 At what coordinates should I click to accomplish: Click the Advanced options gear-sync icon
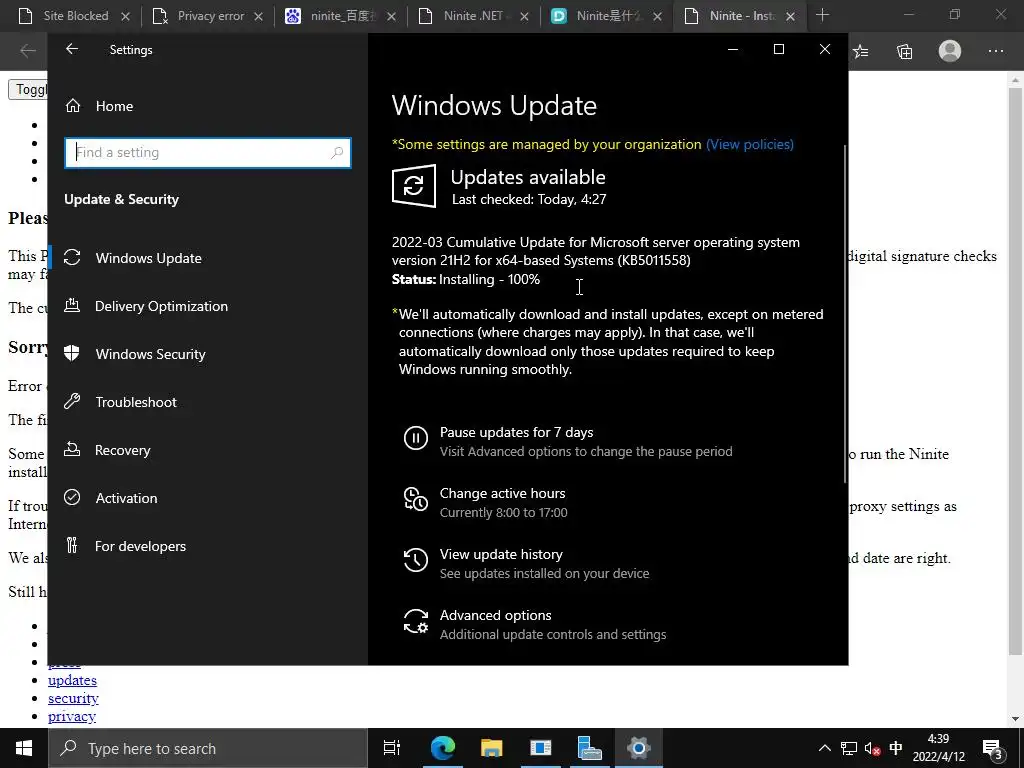point(415,621)
